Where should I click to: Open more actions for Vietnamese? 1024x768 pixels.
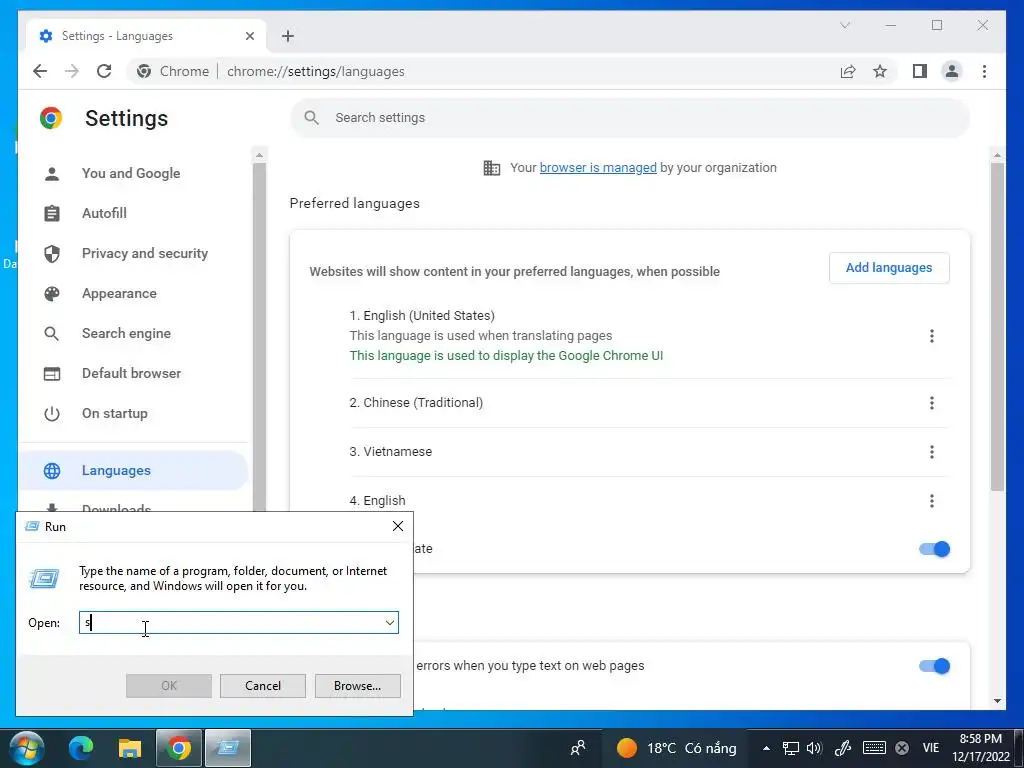pyautogui.click(x=931, y=452)
